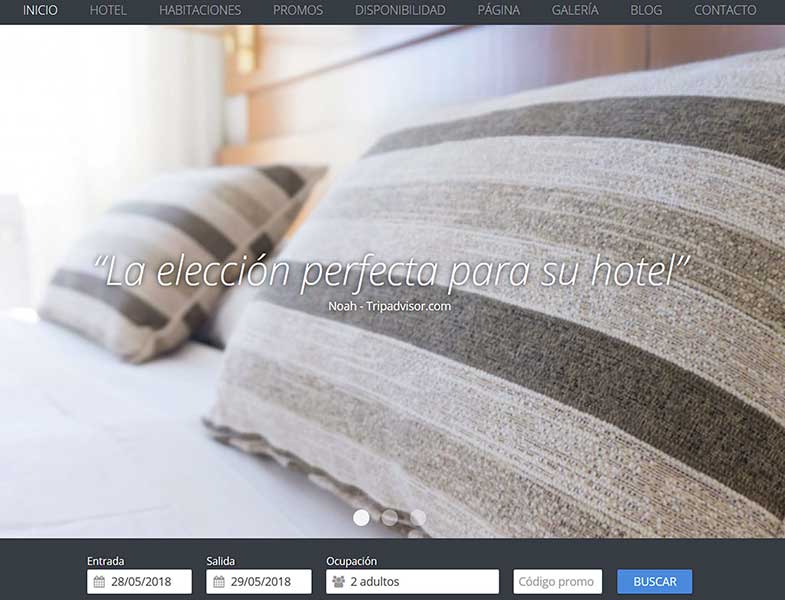This screenshot has height=600, width=785.
Task: Click the Ocupación label
Action: point(351,561)
